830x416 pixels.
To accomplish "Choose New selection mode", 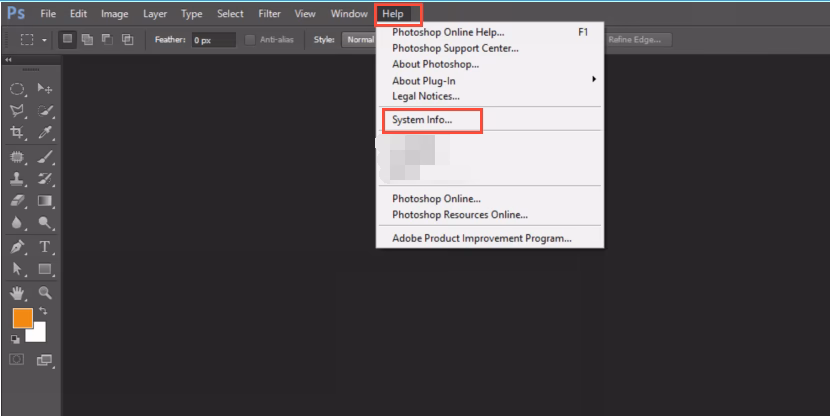I will click(x=67, y=39).
